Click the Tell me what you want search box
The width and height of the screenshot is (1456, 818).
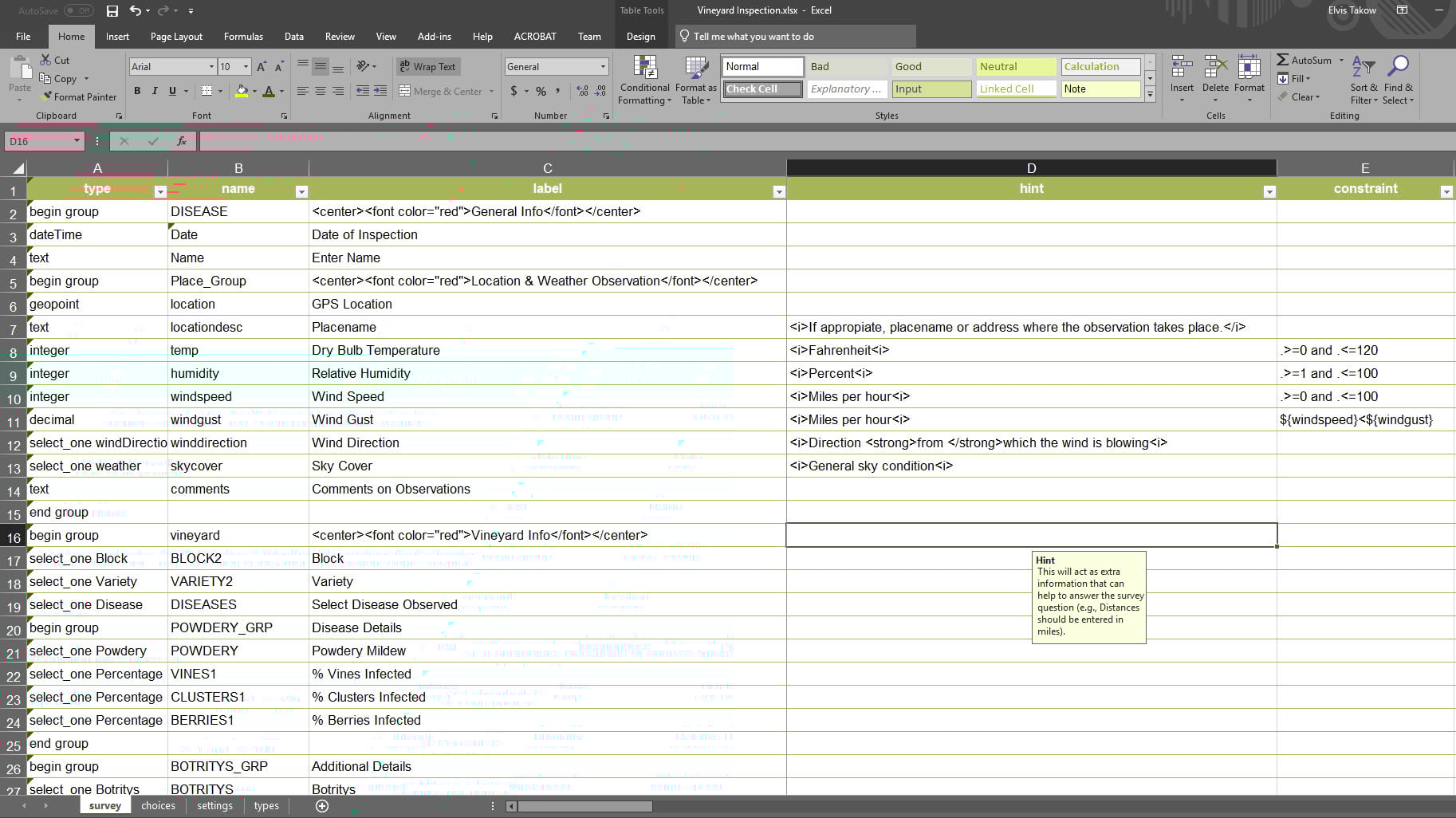[795, 37]
